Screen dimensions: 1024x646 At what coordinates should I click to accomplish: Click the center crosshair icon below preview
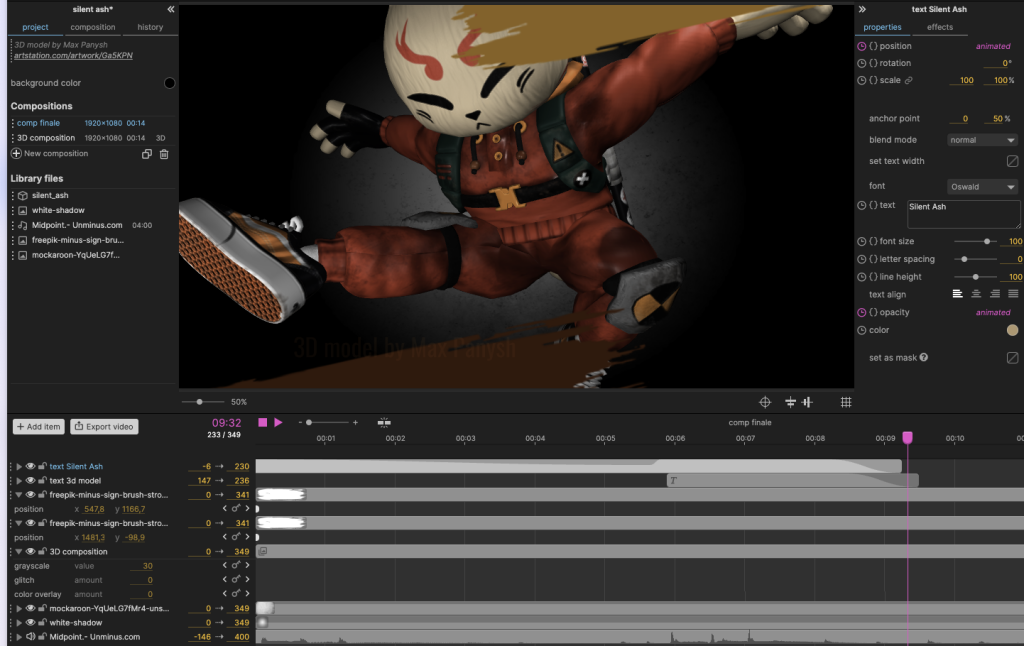click(765, 402)
